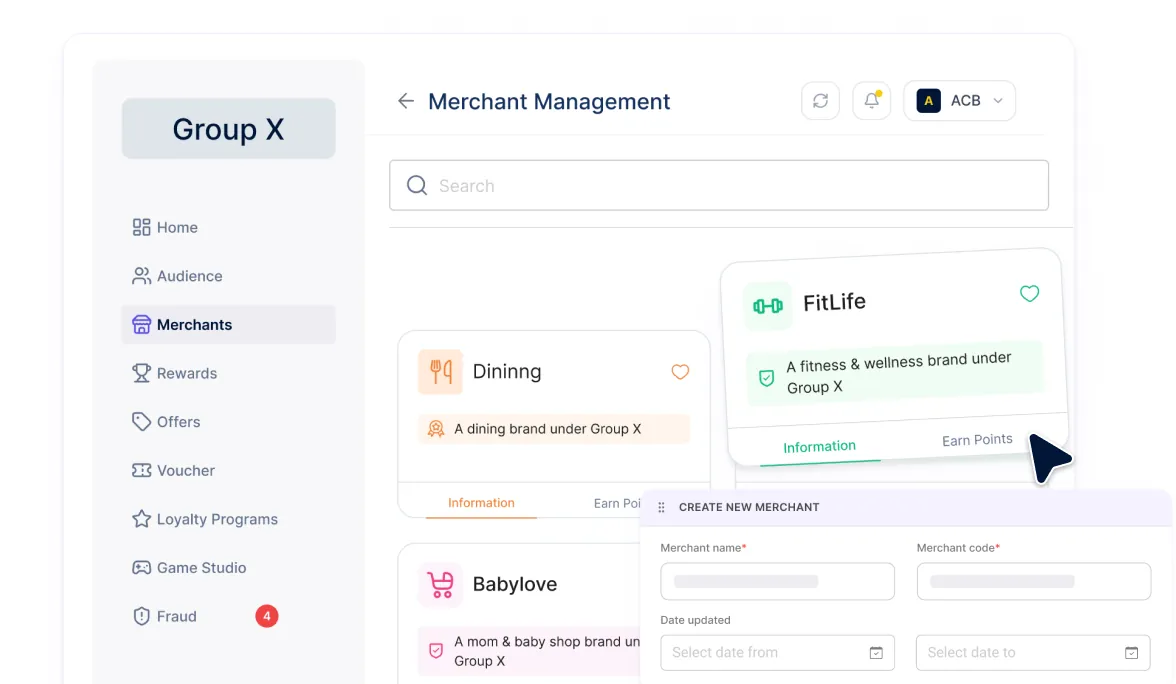This screenshot has width=1176, height=684.
Task: Click the Merchant name input field
Action: 777,581
